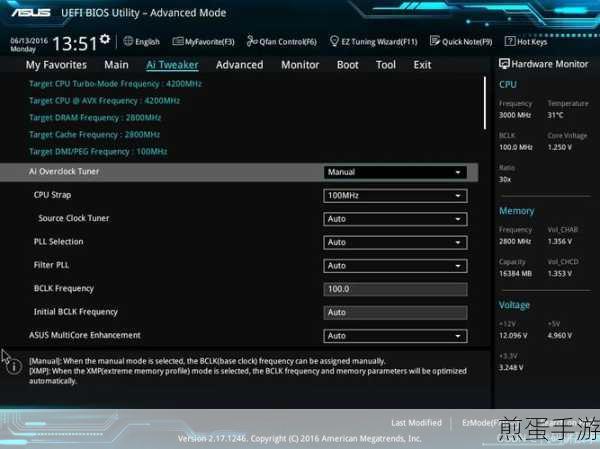Click the Voltage heading in Hardware Monitor
Image resolution: width=600 pixels, height=449 pixels.
coord(514,305)
